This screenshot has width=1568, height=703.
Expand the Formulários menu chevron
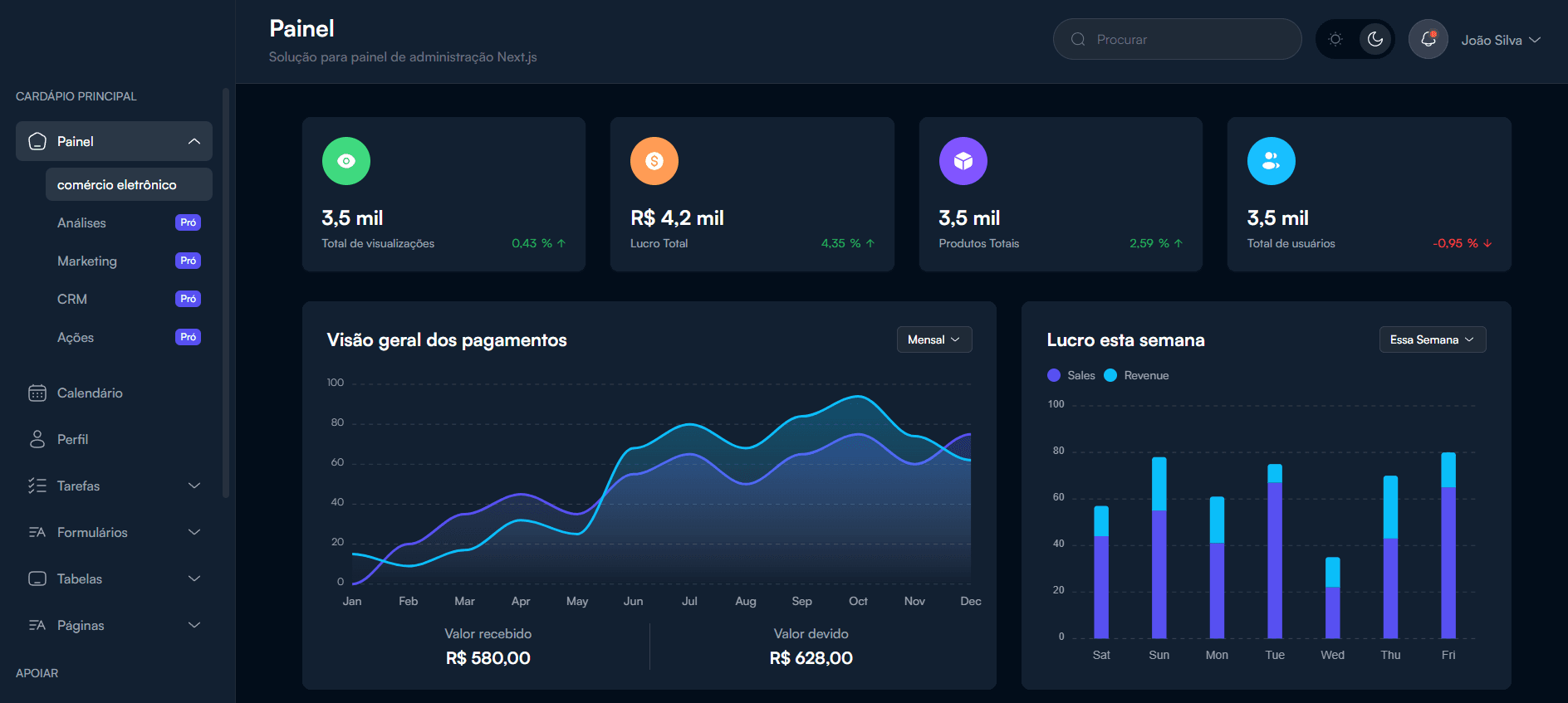pos(194,532)
